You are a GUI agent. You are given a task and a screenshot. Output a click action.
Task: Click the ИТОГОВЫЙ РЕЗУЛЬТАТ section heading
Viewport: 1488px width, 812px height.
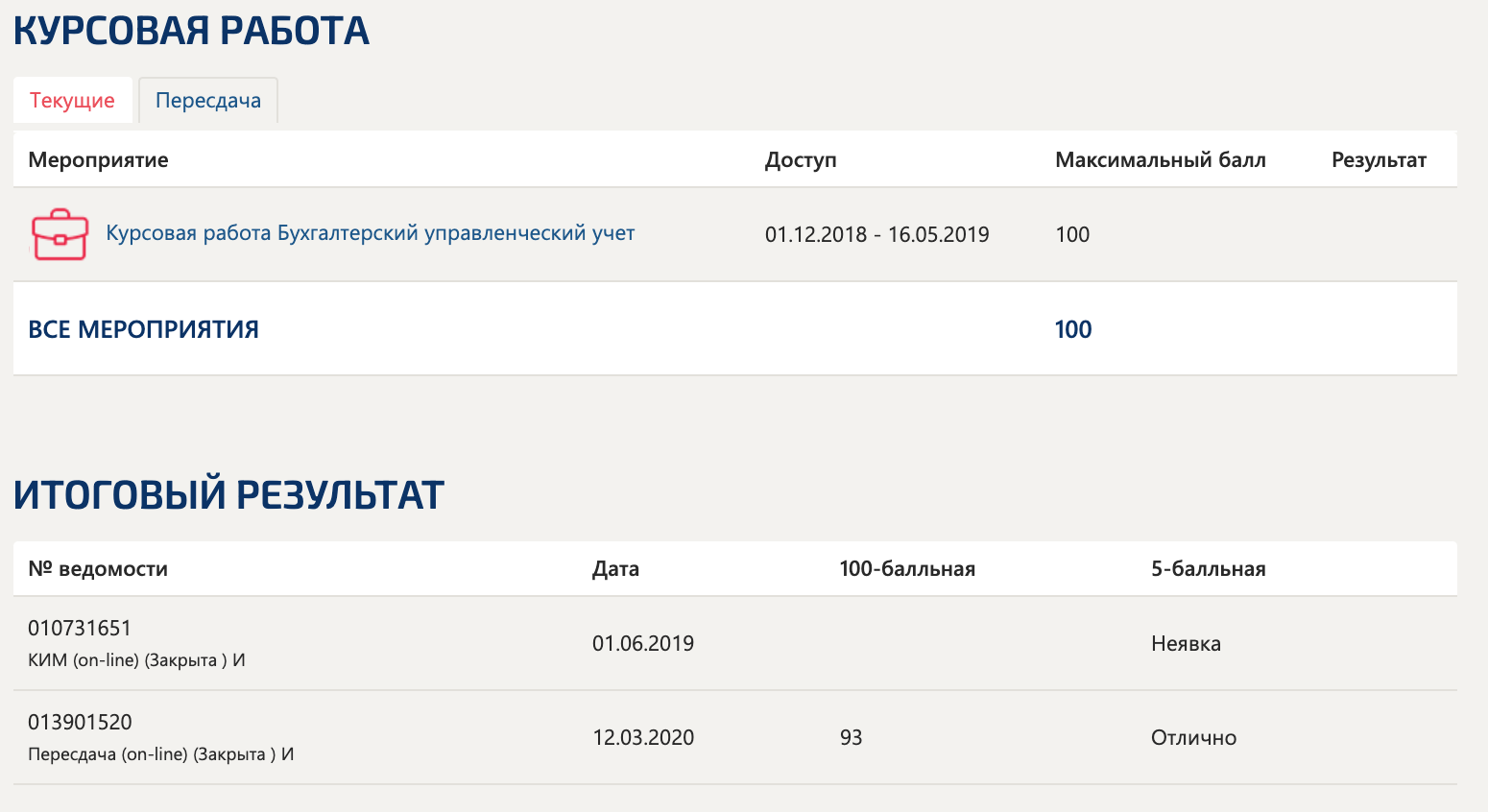[228, 494]
